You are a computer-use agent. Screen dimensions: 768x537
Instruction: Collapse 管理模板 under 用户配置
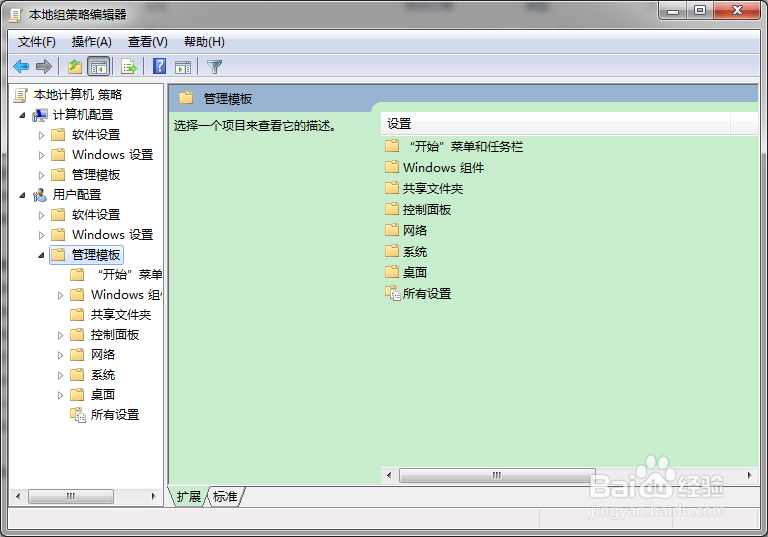(x=42, y=255)
